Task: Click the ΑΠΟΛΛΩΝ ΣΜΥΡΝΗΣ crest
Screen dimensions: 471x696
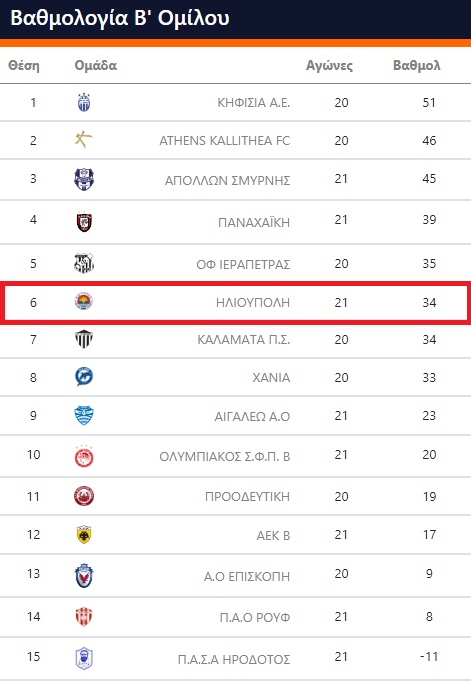Action: (84, 179)
